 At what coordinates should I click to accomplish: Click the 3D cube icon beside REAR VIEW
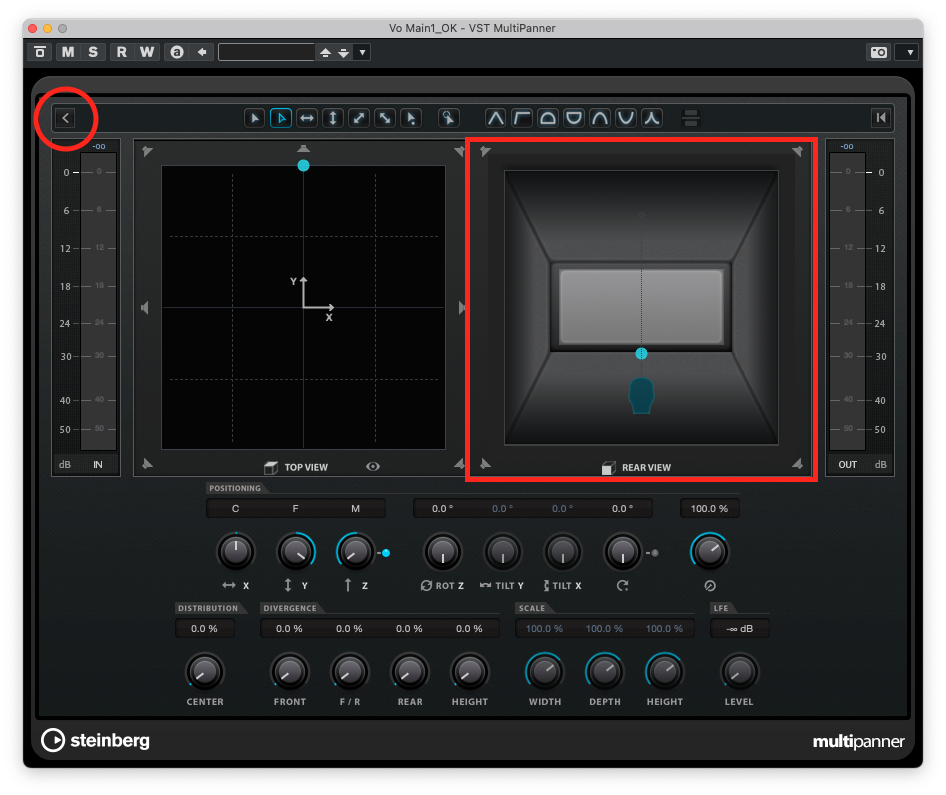tap(608, 467)
